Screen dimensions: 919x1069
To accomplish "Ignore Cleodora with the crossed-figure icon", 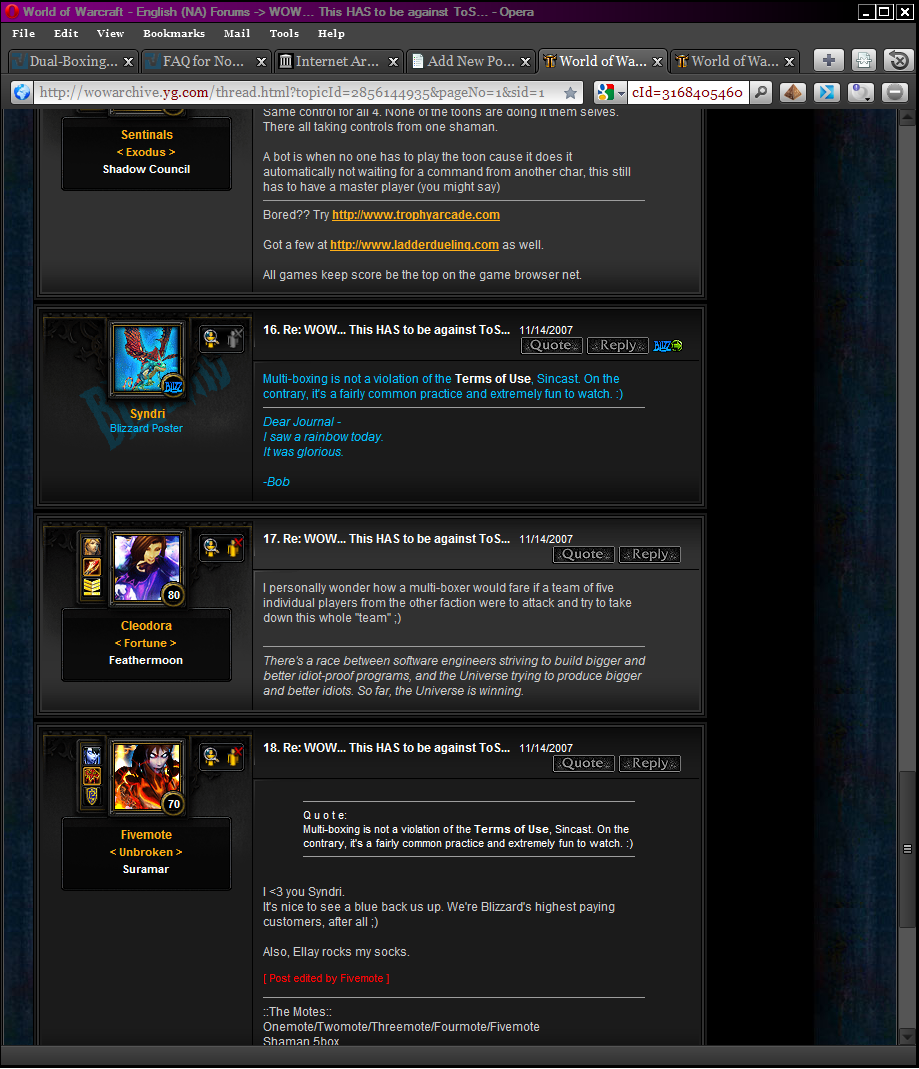I will point(234,547).
